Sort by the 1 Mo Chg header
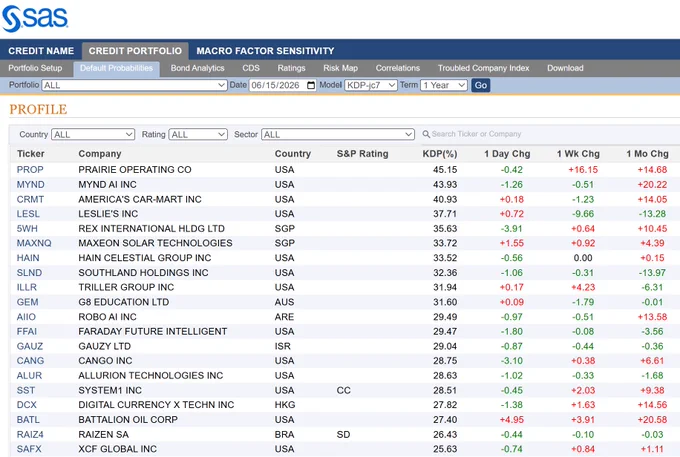Screen dimensions: 680x457 pos(647,154)
